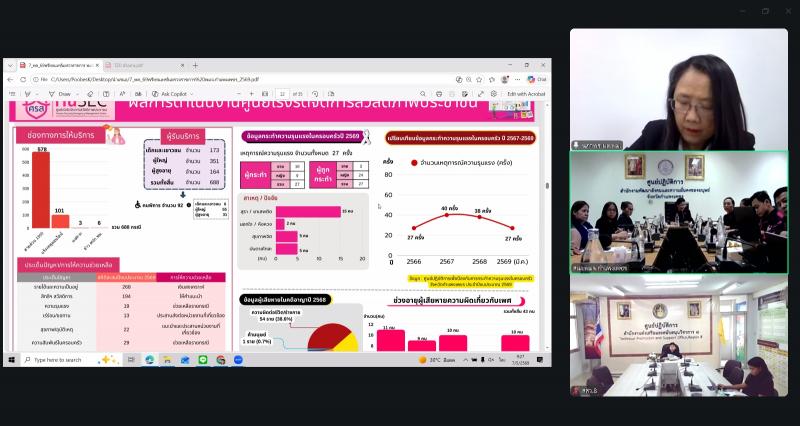
Task: Click Save as PDF icon
Action: 465,94
